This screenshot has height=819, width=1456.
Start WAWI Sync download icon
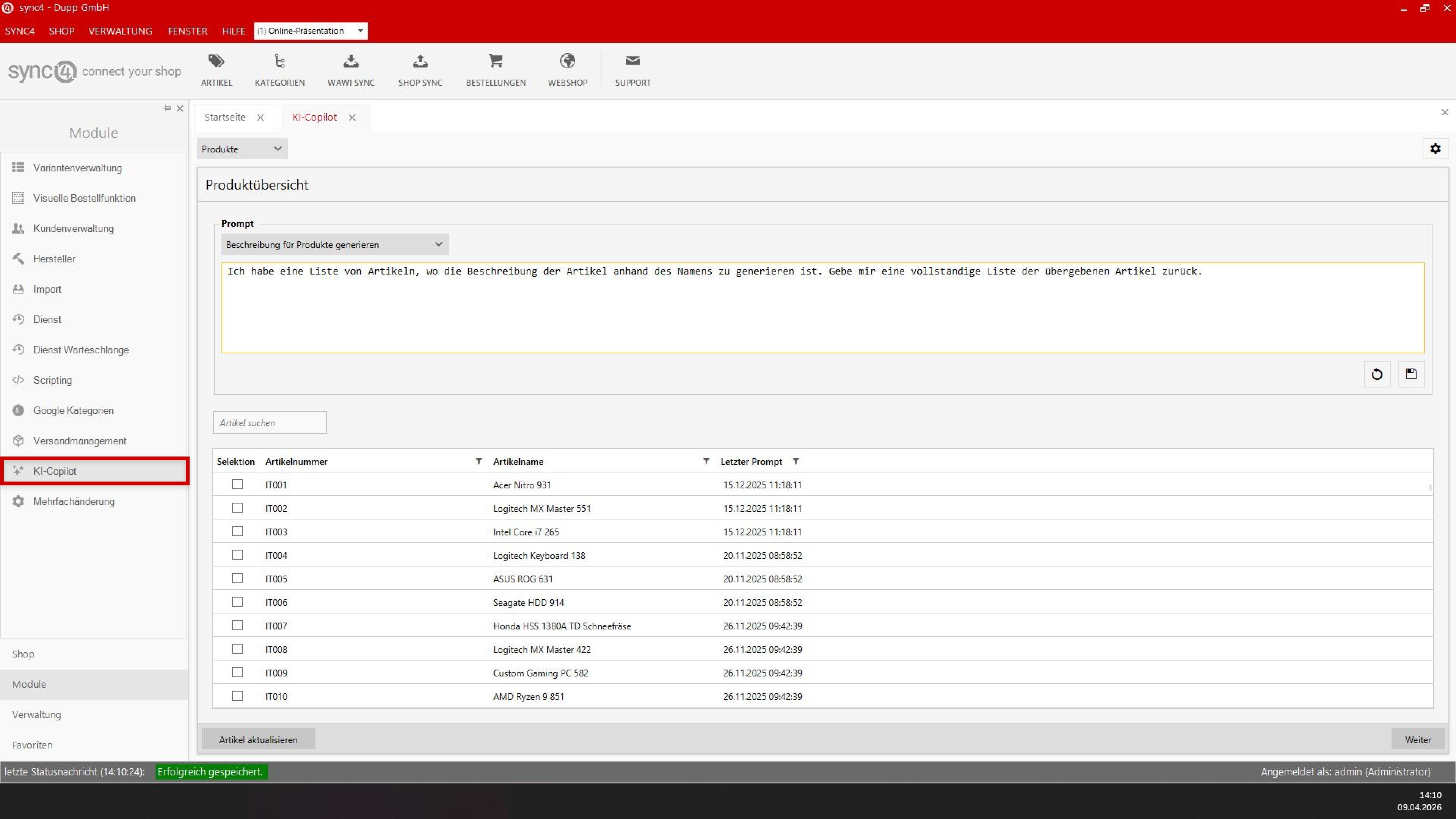(350, 61)
